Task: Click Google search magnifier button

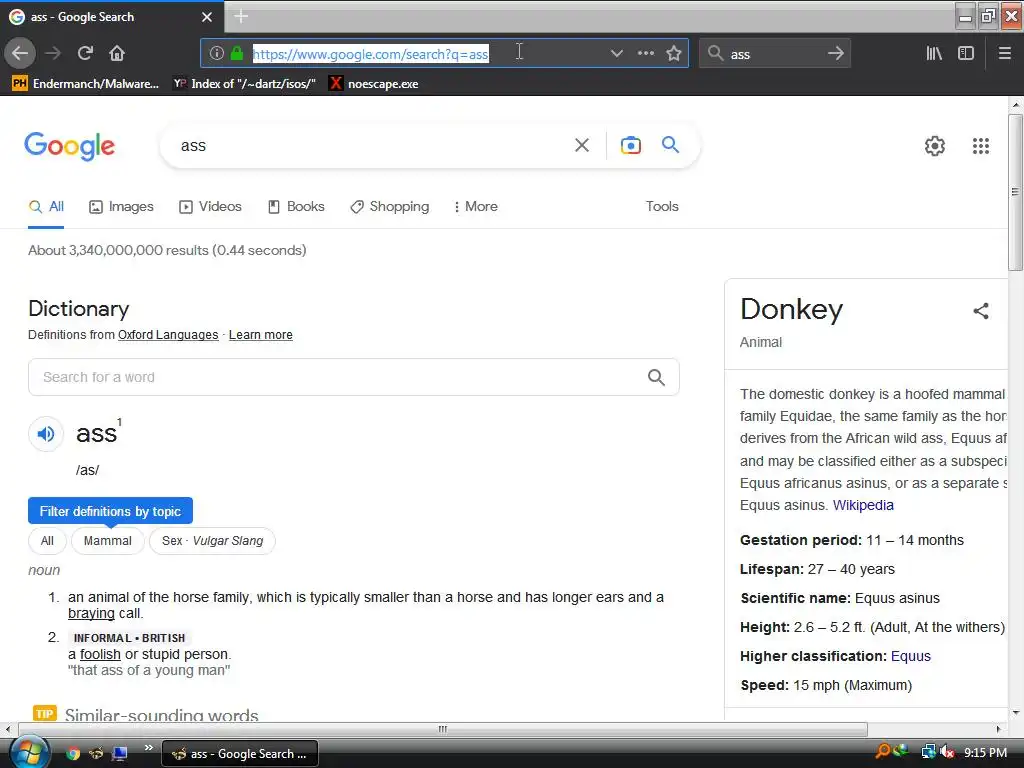Action: tap(670, 144)
